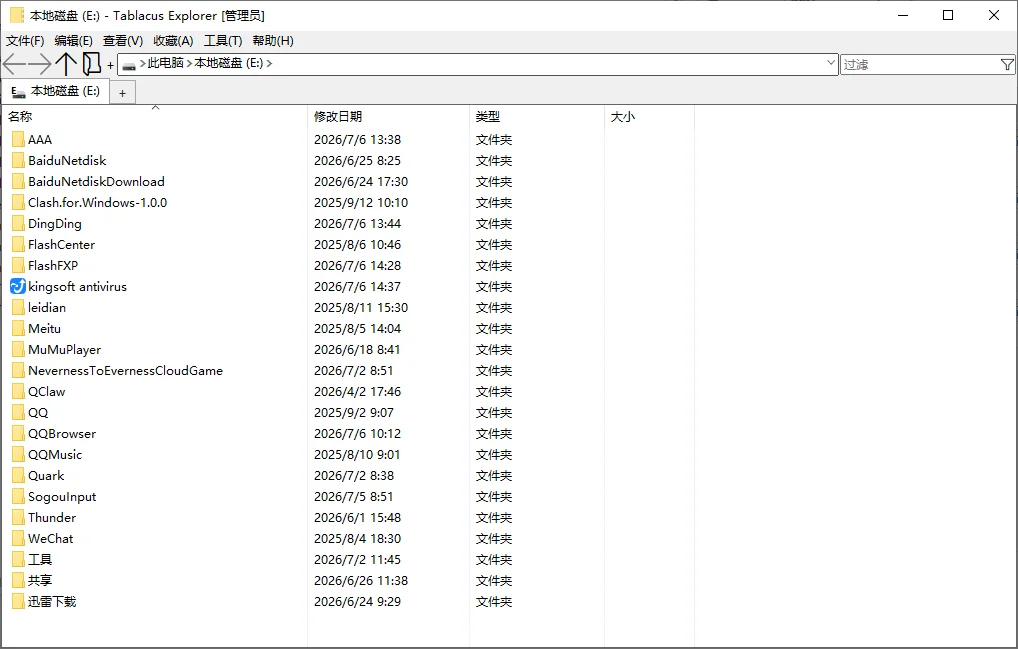Image resolution: width=1018 pixels, height=649 pixels.
Task: Click date 2026/6/26 11:38
Action: point(361,580)
